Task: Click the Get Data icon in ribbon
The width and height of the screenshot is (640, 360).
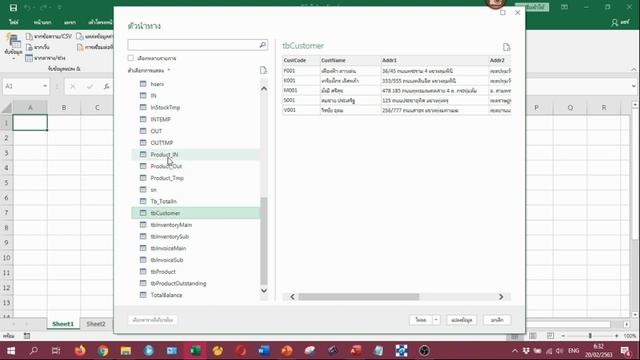Action: pos(13,47)
